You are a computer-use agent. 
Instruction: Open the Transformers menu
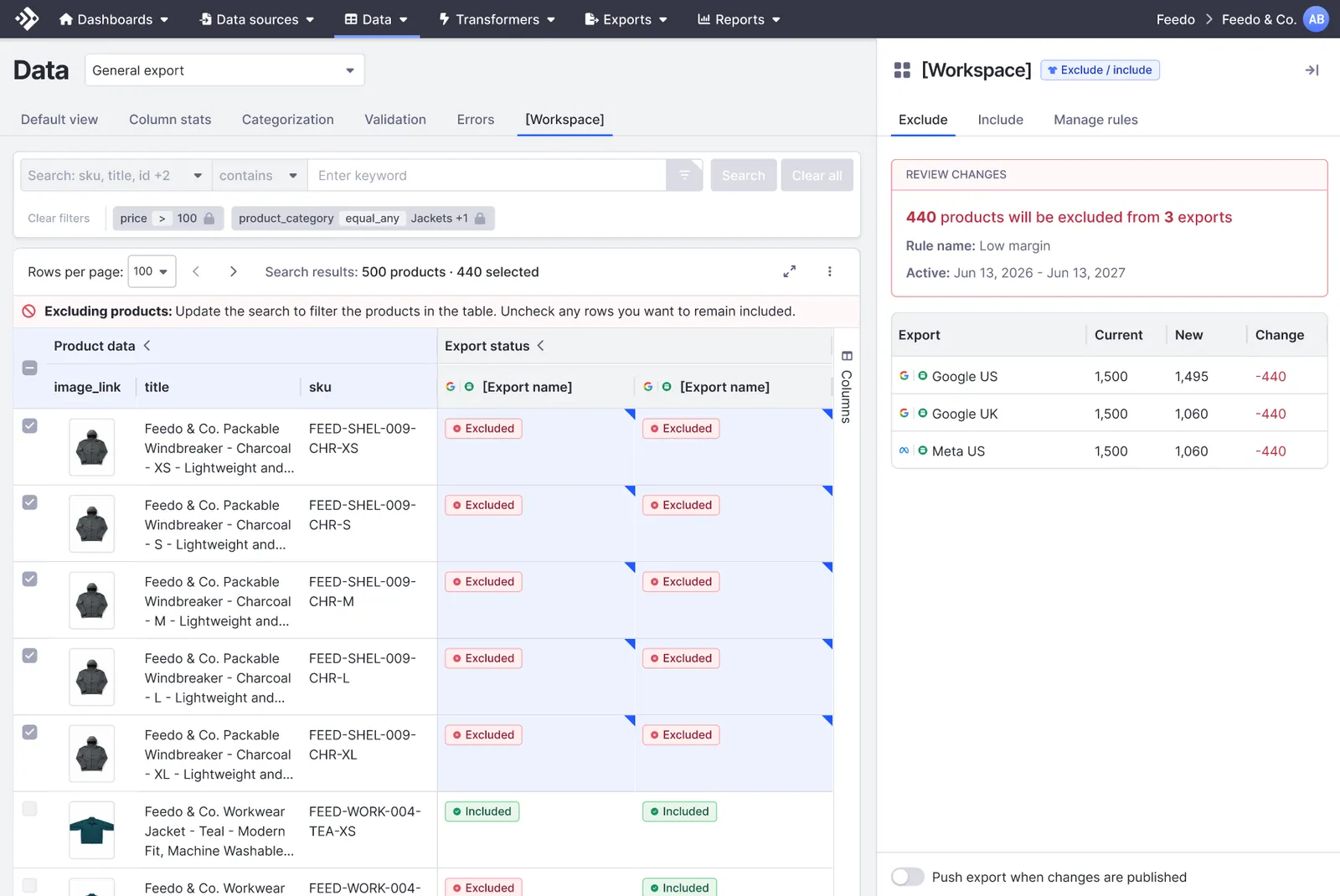[x=497, y=18]
